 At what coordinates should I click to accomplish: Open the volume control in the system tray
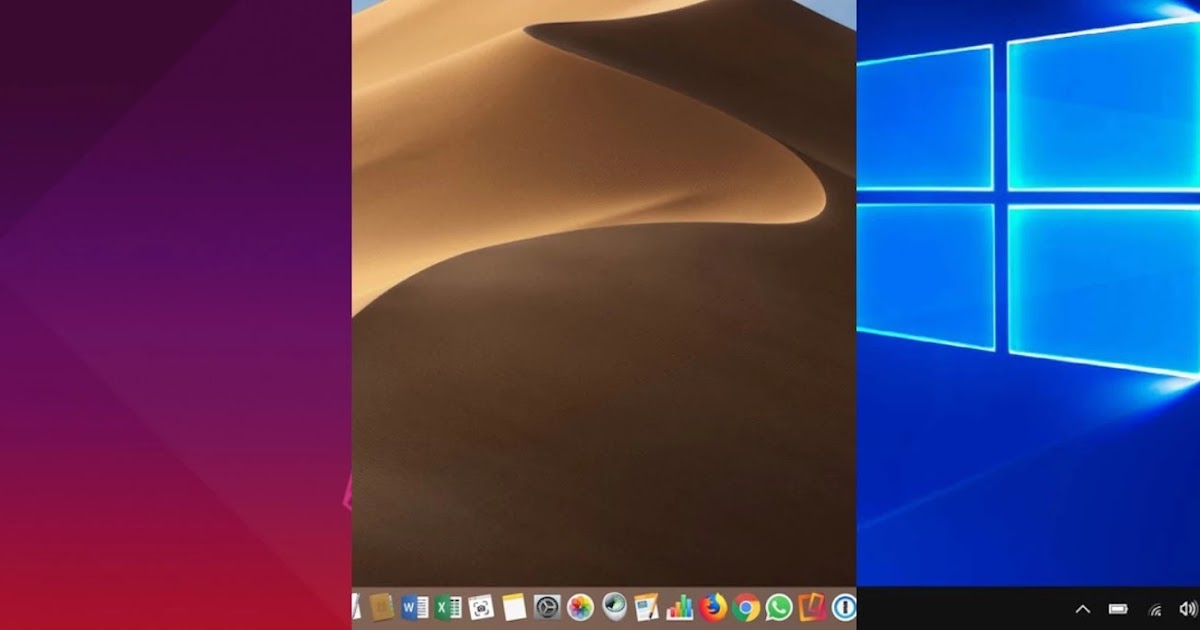tap(1188, 610)
